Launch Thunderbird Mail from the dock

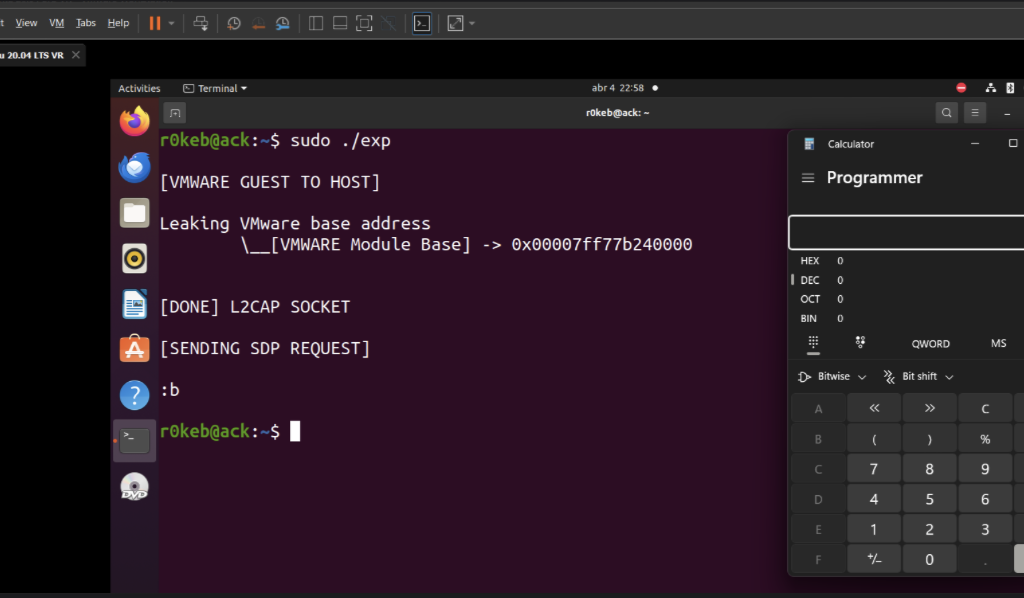click(x=135, y=167)
